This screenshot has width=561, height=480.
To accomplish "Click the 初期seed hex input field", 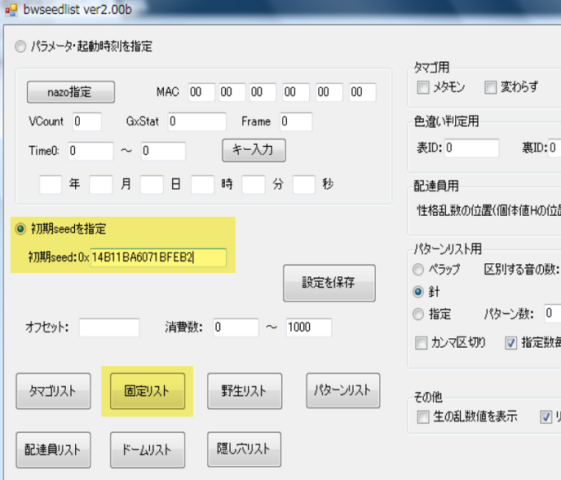I will pos(158,257).
